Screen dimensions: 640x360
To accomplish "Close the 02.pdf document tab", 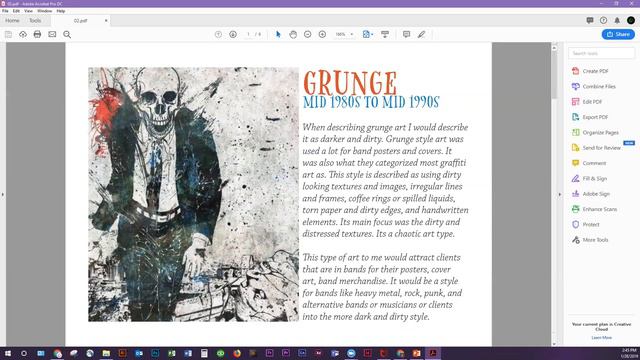I will click(106, 20).
